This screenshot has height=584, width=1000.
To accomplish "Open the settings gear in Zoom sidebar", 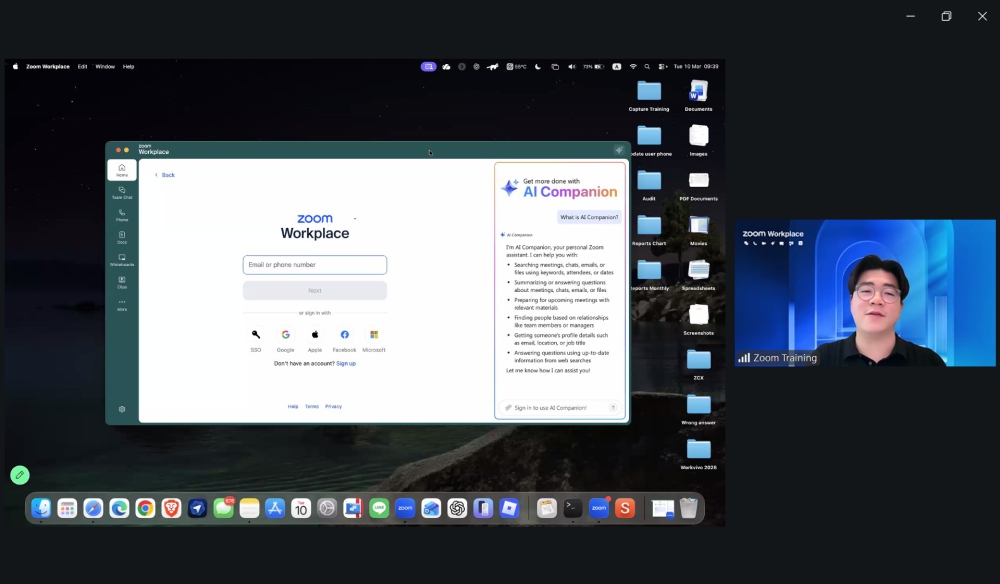I will point(122,409).
